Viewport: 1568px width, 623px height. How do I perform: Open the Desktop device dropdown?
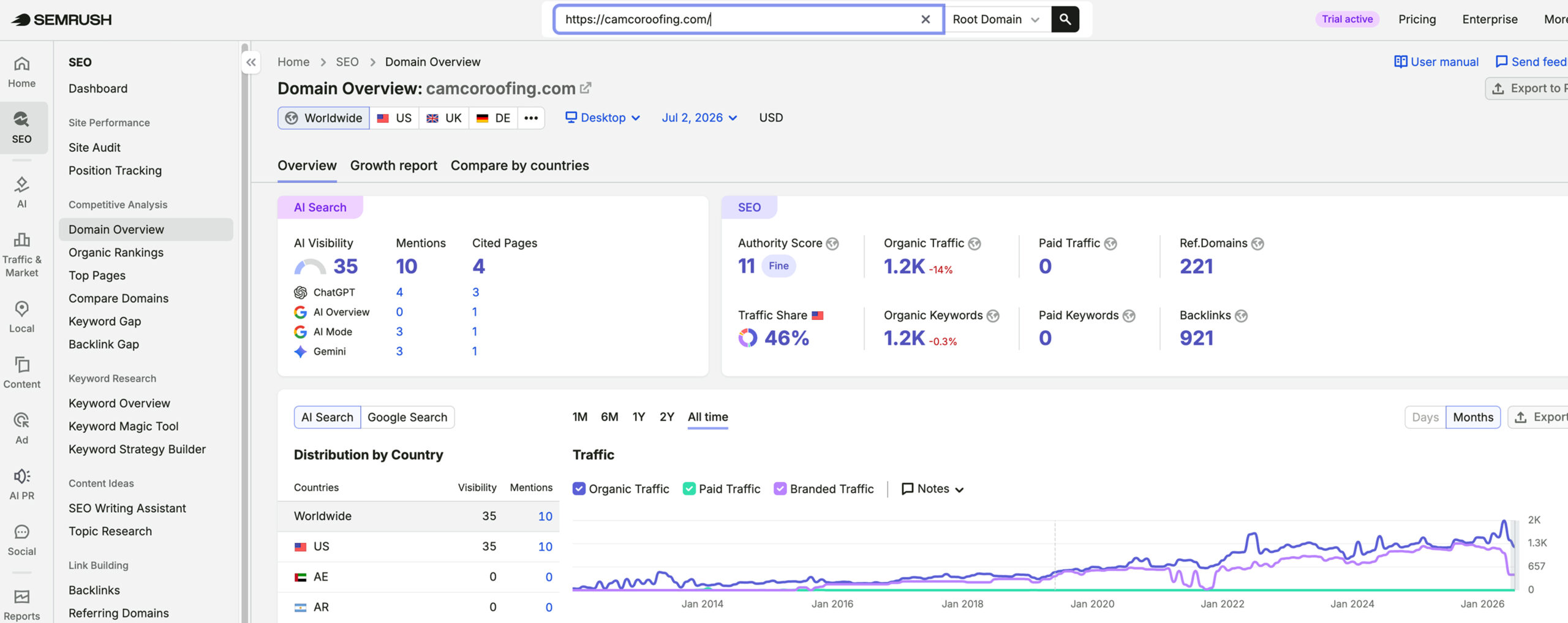click(603, 118)
